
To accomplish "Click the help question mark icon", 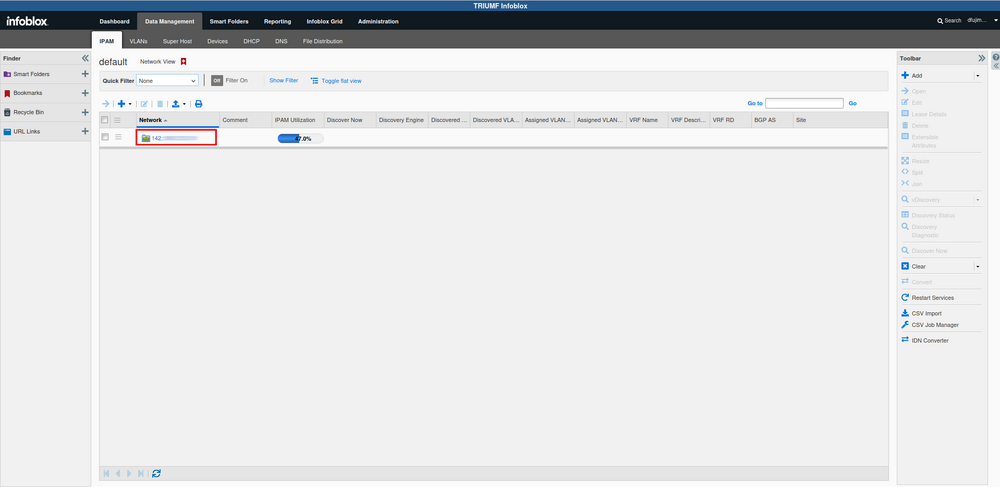I will coord(994,58).
